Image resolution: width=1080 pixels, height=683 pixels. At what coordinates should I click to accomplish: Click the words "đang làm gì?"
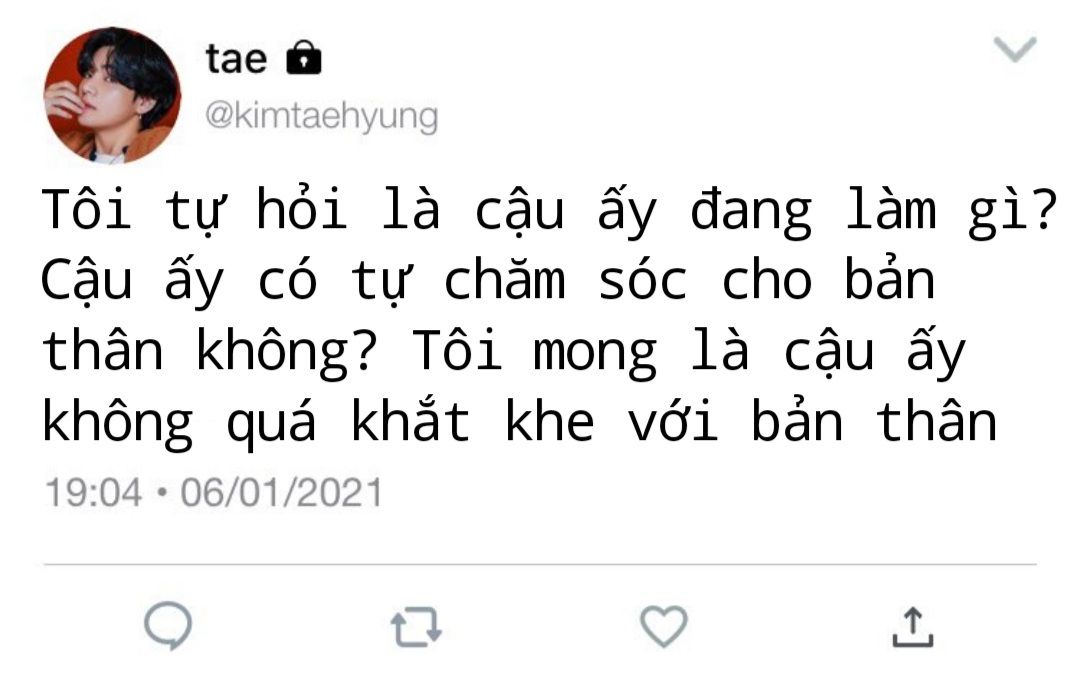pos(873,211)
